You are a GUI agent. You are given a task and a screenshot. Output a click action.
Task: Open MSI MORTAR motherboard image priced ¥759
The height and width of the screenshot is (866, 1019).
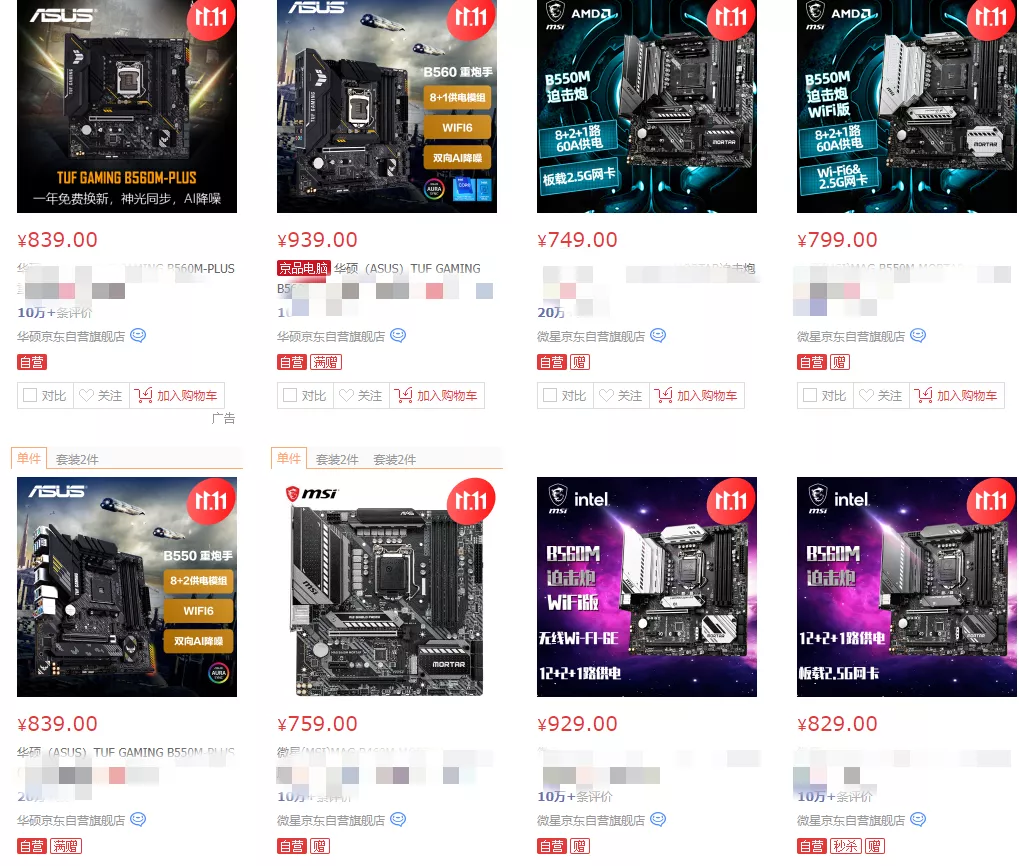[387, 587]
